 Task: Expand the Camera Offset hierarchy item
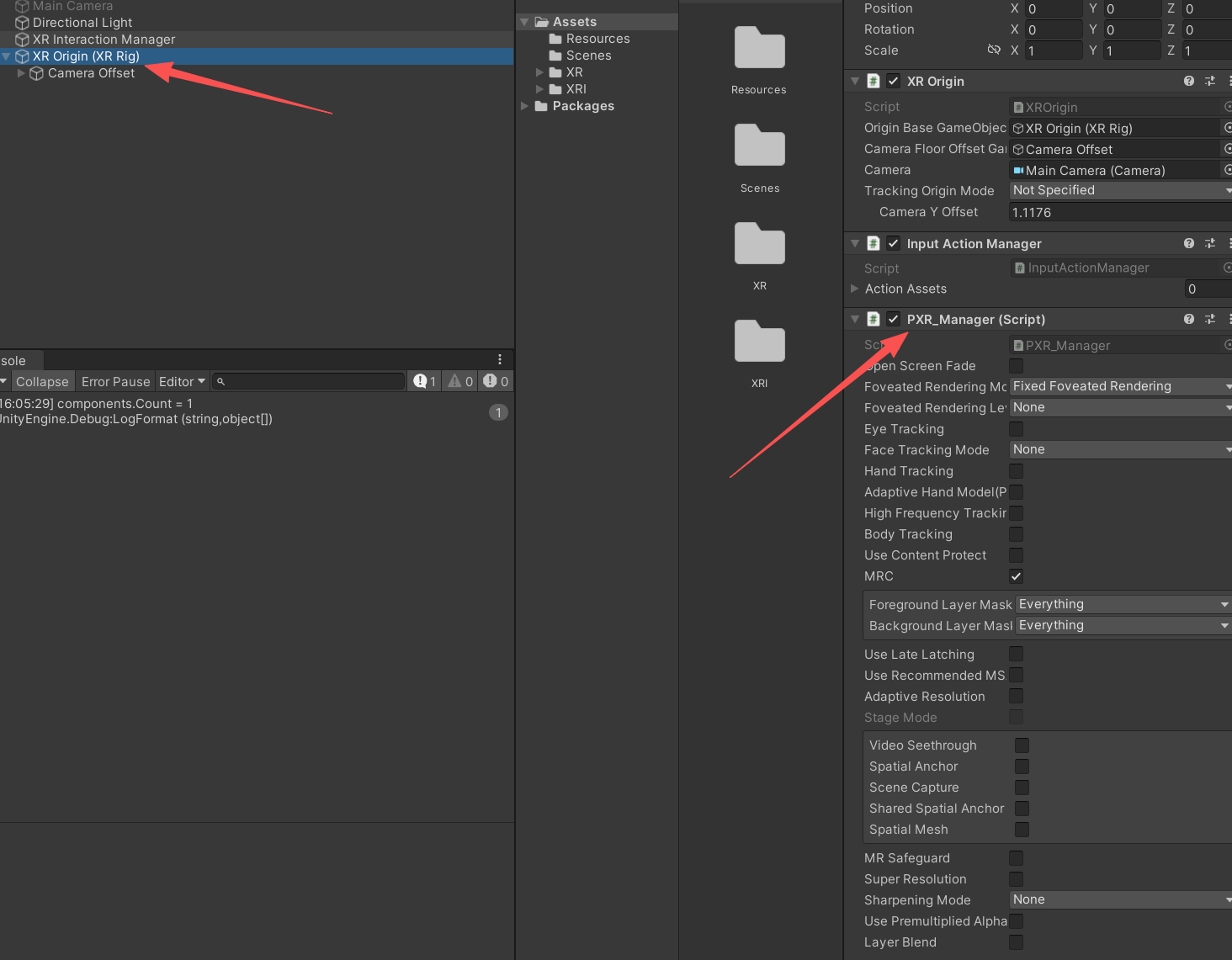tap(20, 73)
